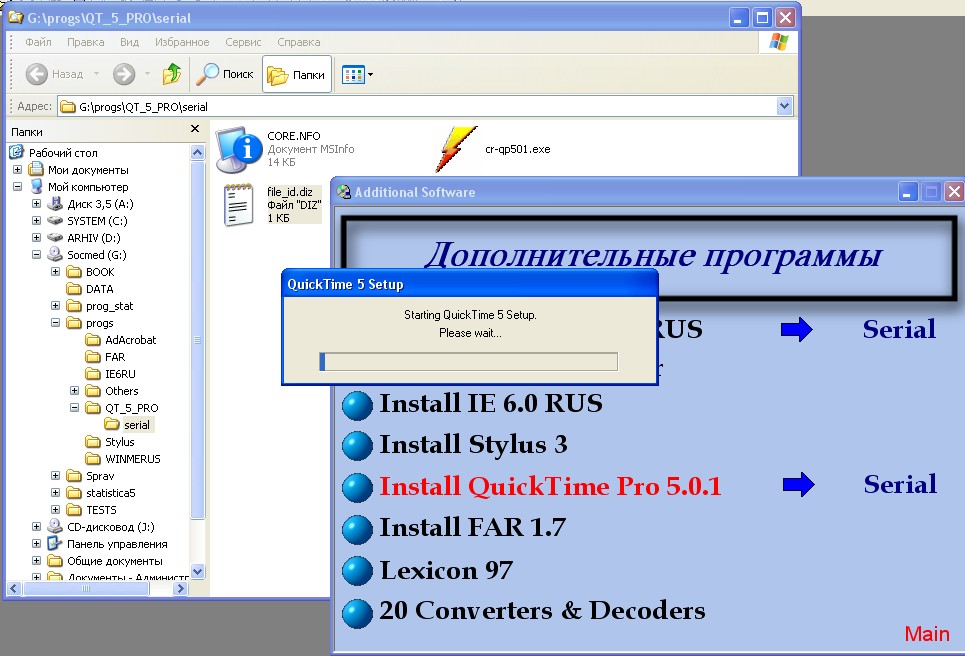Open the Справка menu
This screenshot has height=656, width=965.
coord(298,42)
